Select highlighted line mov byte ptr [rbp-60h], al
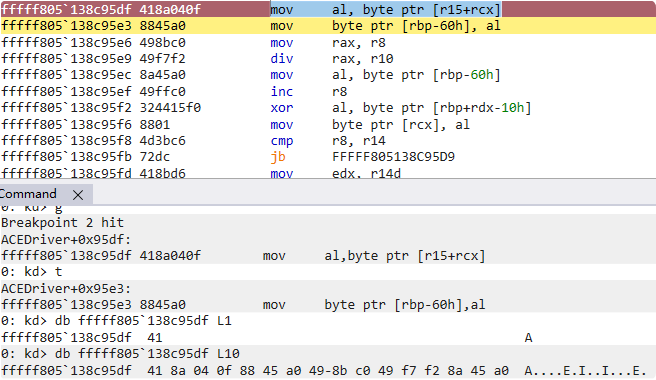The width and height of the screenshot is (656, 380). (x=328, y=26)
